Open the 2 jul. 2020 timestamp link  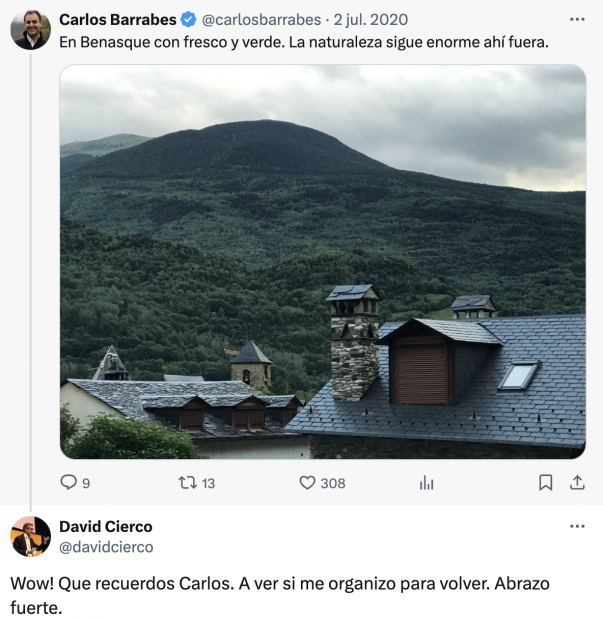[370, 19]
